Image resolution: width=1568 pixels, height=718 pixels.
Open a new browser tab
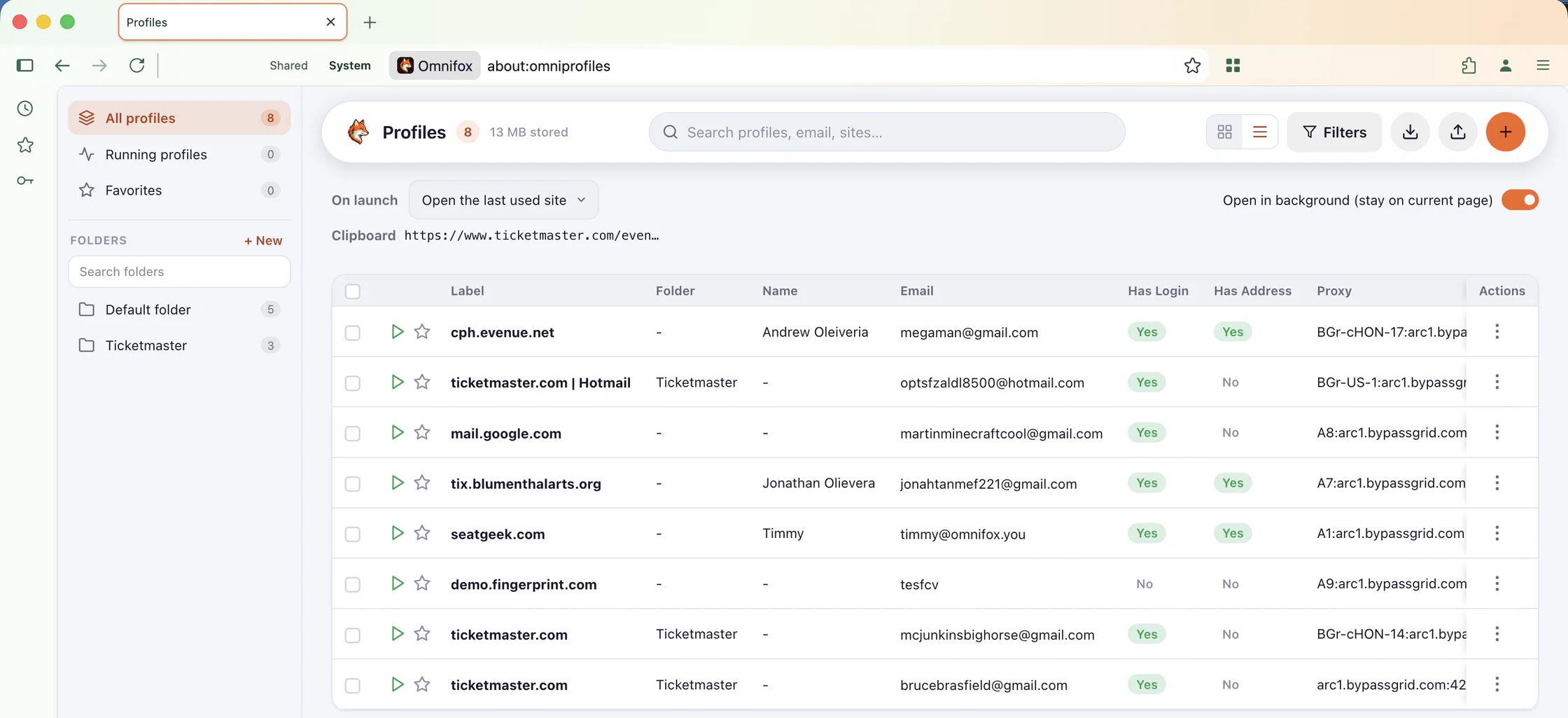coord(370,22)
